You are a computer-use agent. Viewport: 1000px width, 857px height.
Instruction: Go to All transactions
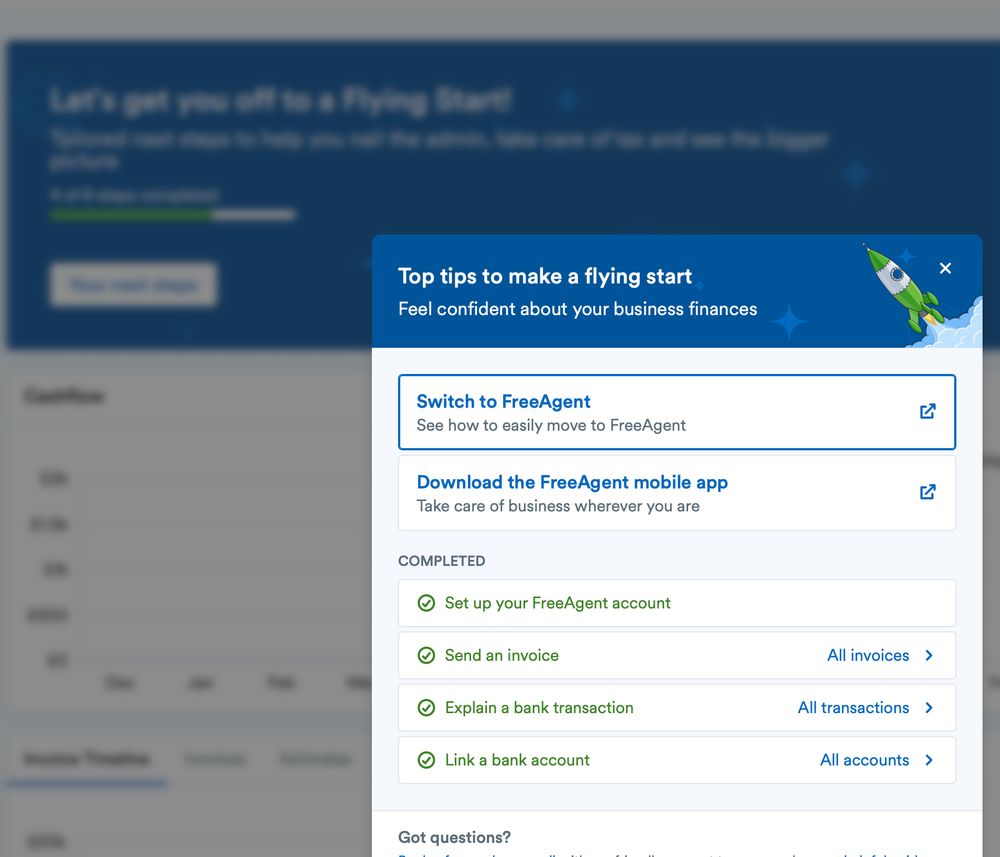pyautogui.click(x=853, y=707)
